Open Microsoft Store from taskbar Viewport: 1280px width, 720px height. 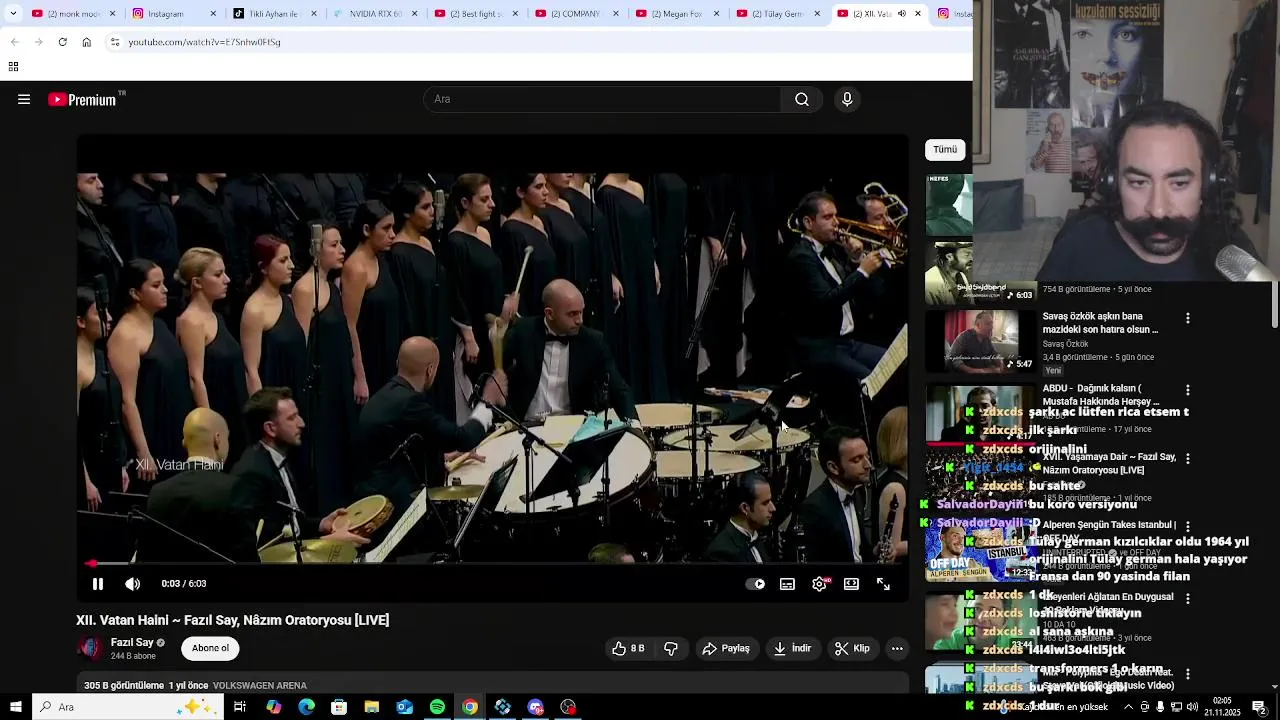[x=339, y=707]
